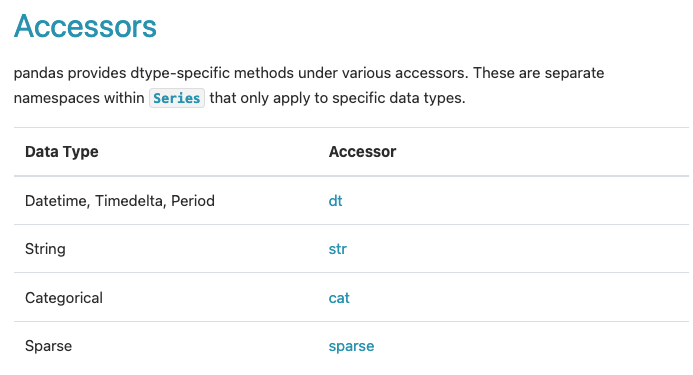The width and height of the screenshot is (693, 375).
Task: Click 'specific data types.' ending the paragraph
Action: click(399, 98)
